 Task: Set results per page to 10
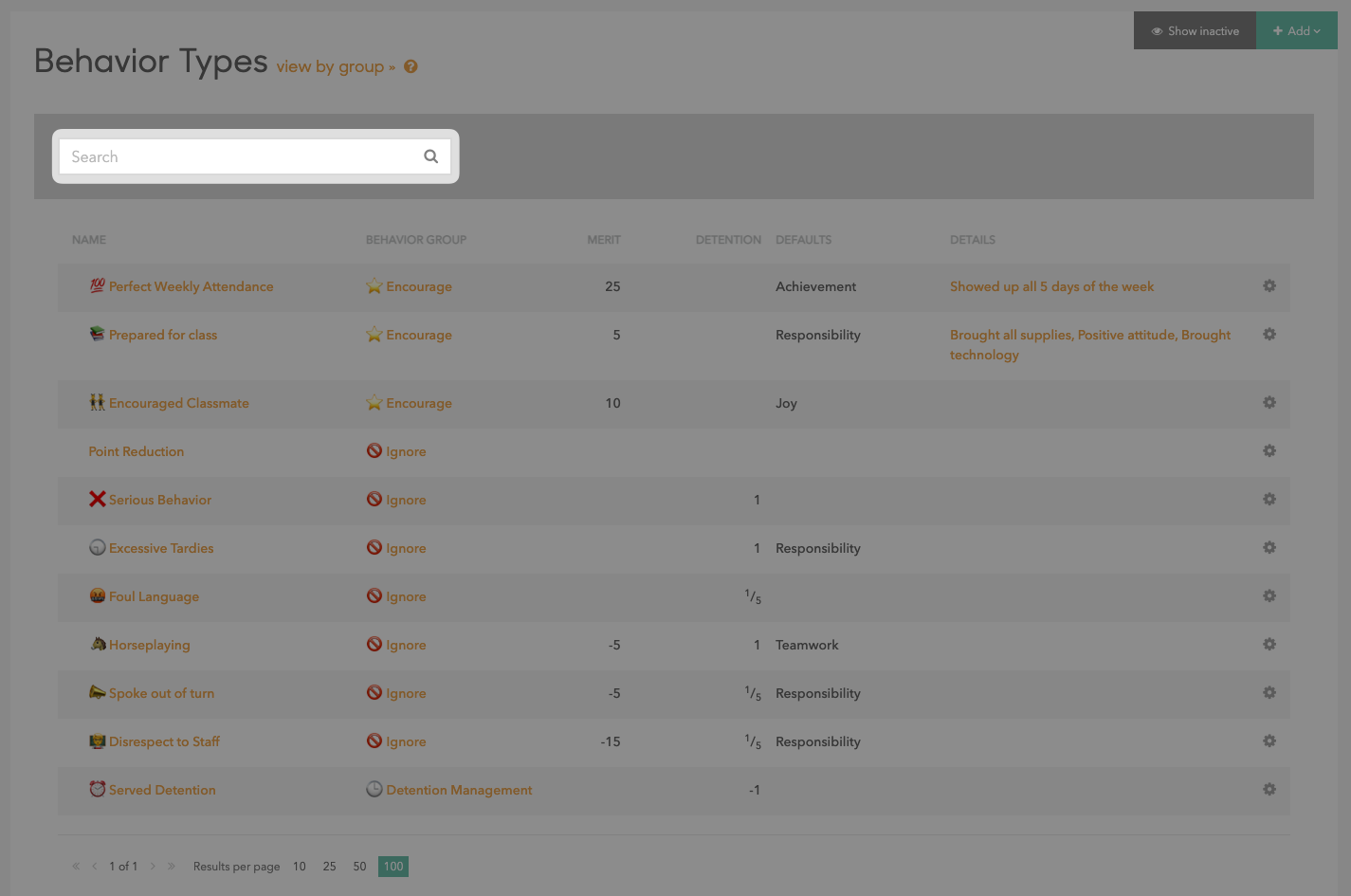tap(300, 867)
